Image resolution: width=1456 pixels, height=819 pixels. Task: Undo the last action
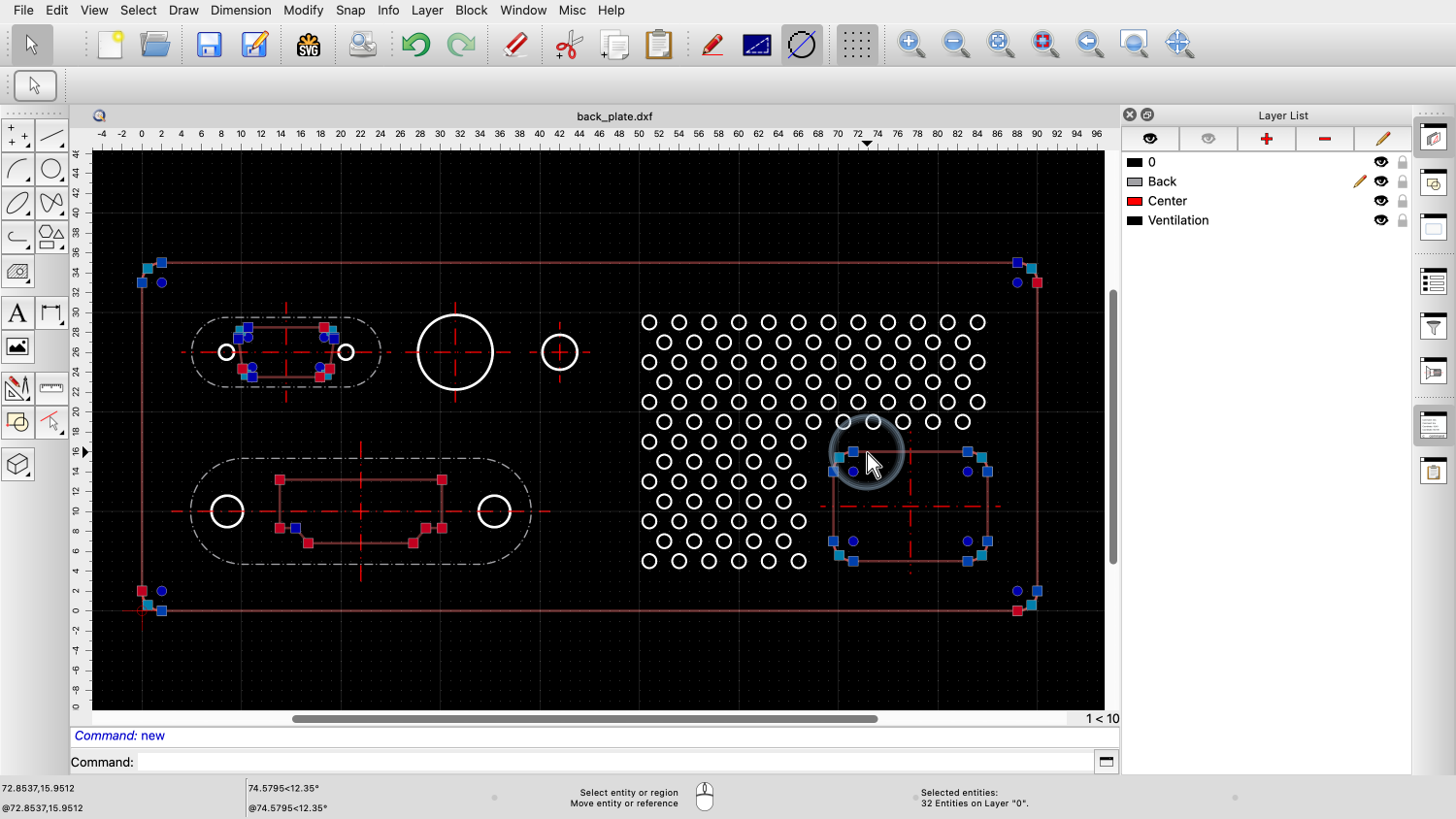coord(416,45)
